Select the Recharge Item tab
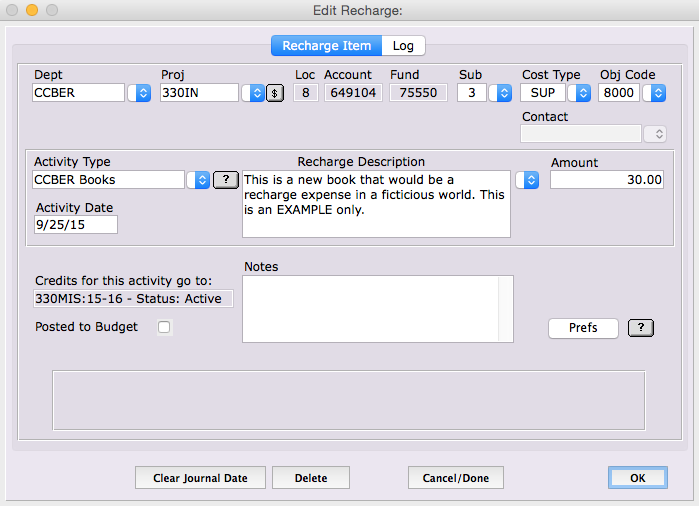The height and width of the screenshot is (506, 699). pyautogui.click(x=326, y=46)
